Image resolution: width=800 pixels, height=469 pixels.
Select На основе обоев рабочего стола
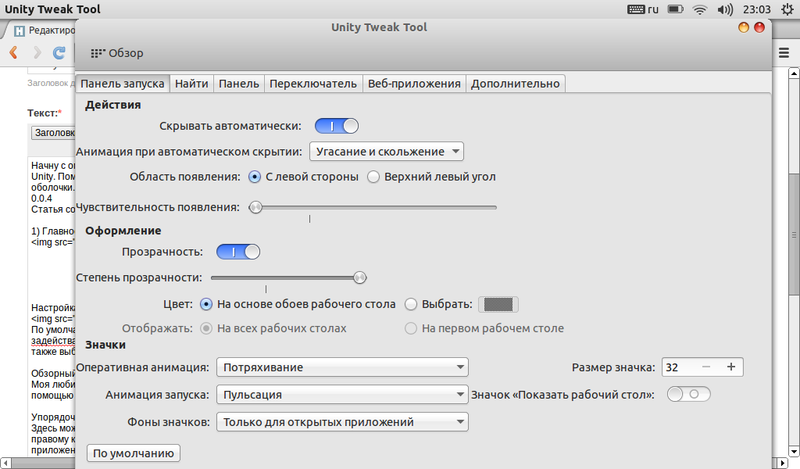297,304
